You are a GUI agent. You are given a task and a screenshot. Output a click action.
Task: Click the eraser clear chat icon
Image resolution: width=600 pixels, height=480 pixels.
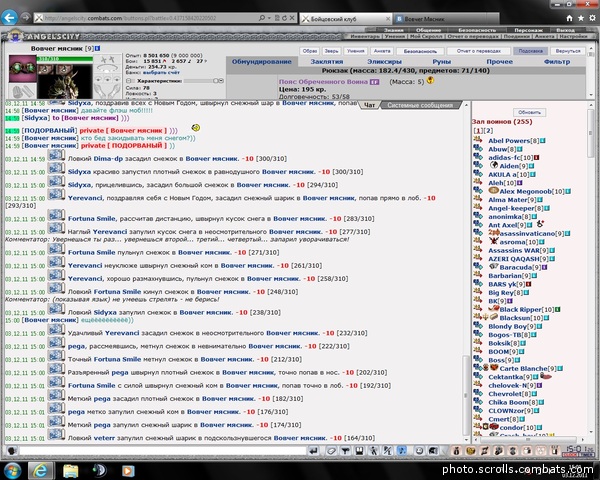tap(331, 451)
